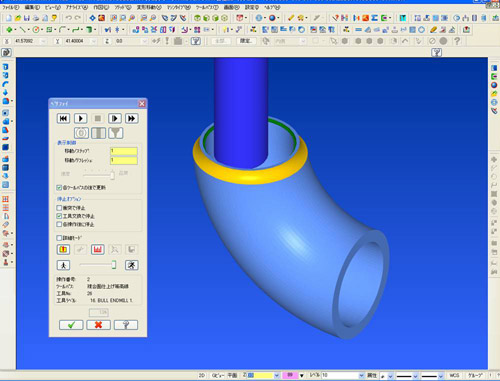Rewind simulation to the beginning
This screenshot has height=381, width=500.
coord(63,118)
